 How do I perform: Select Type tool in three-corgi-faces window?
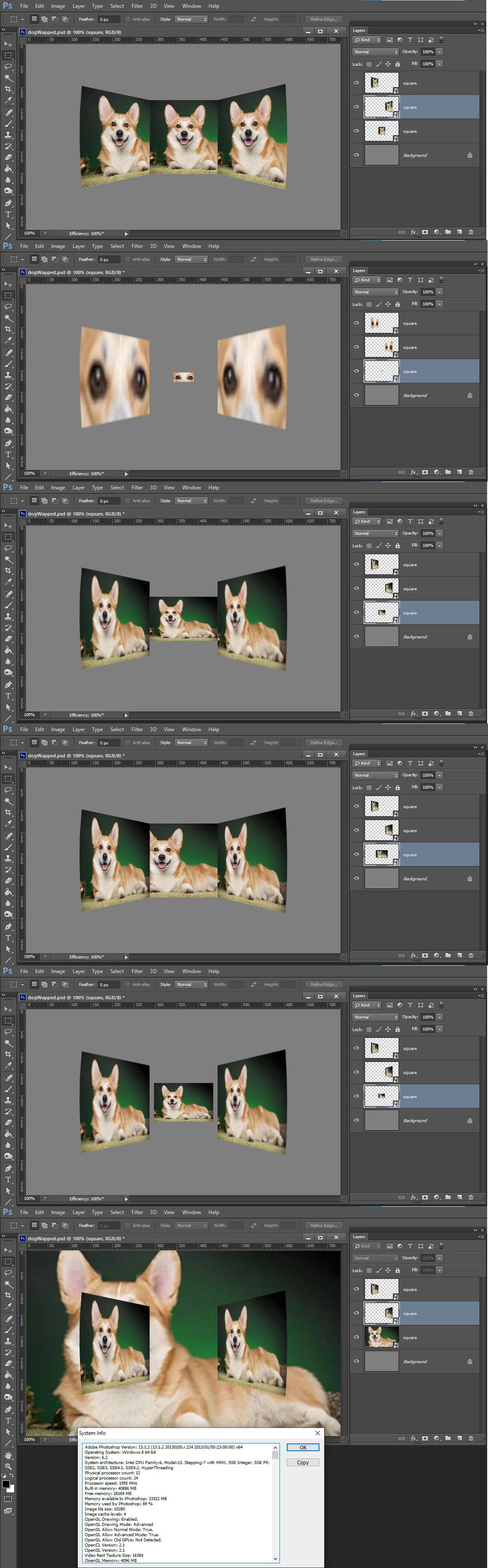click(x=8, y=214)
